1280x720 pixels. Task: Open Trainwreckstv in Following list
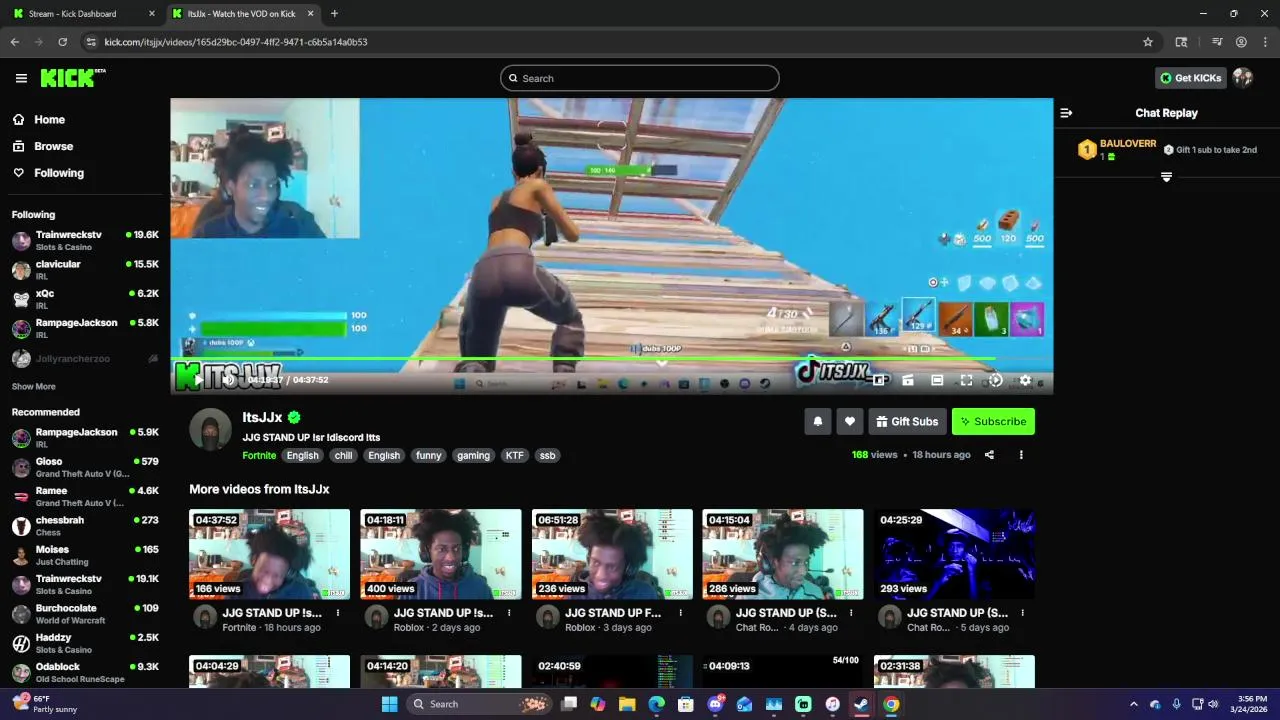pyautogui.click(x=85, y=240)
